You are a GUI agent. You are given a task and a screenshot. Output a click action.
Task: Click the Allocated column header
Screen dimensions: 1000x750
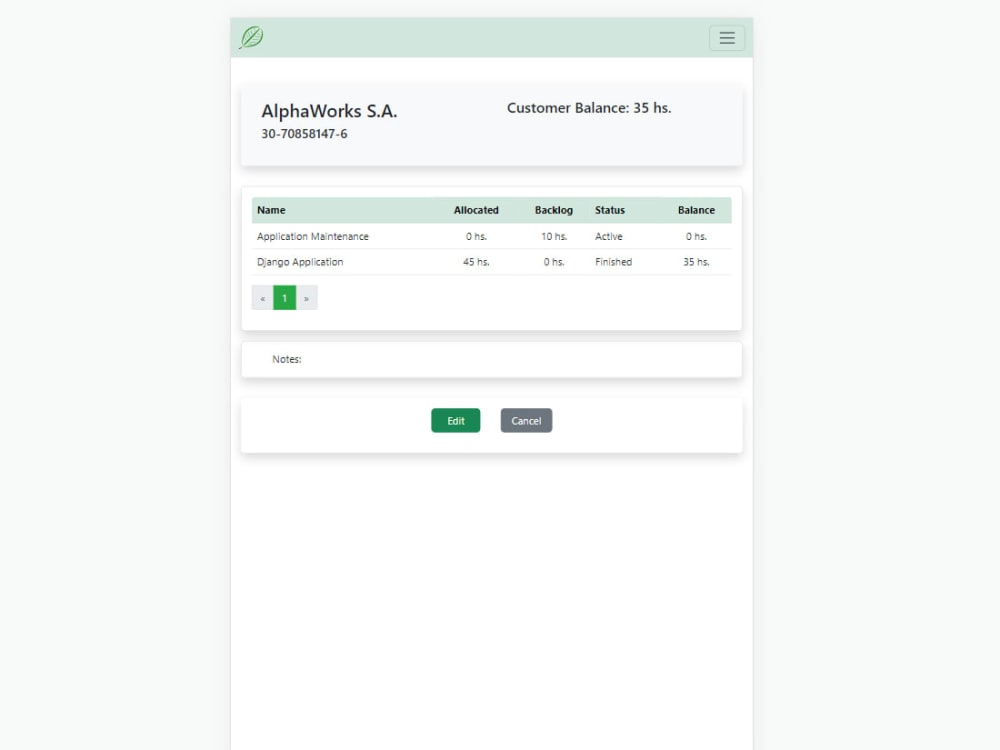(x=476, y=210)
